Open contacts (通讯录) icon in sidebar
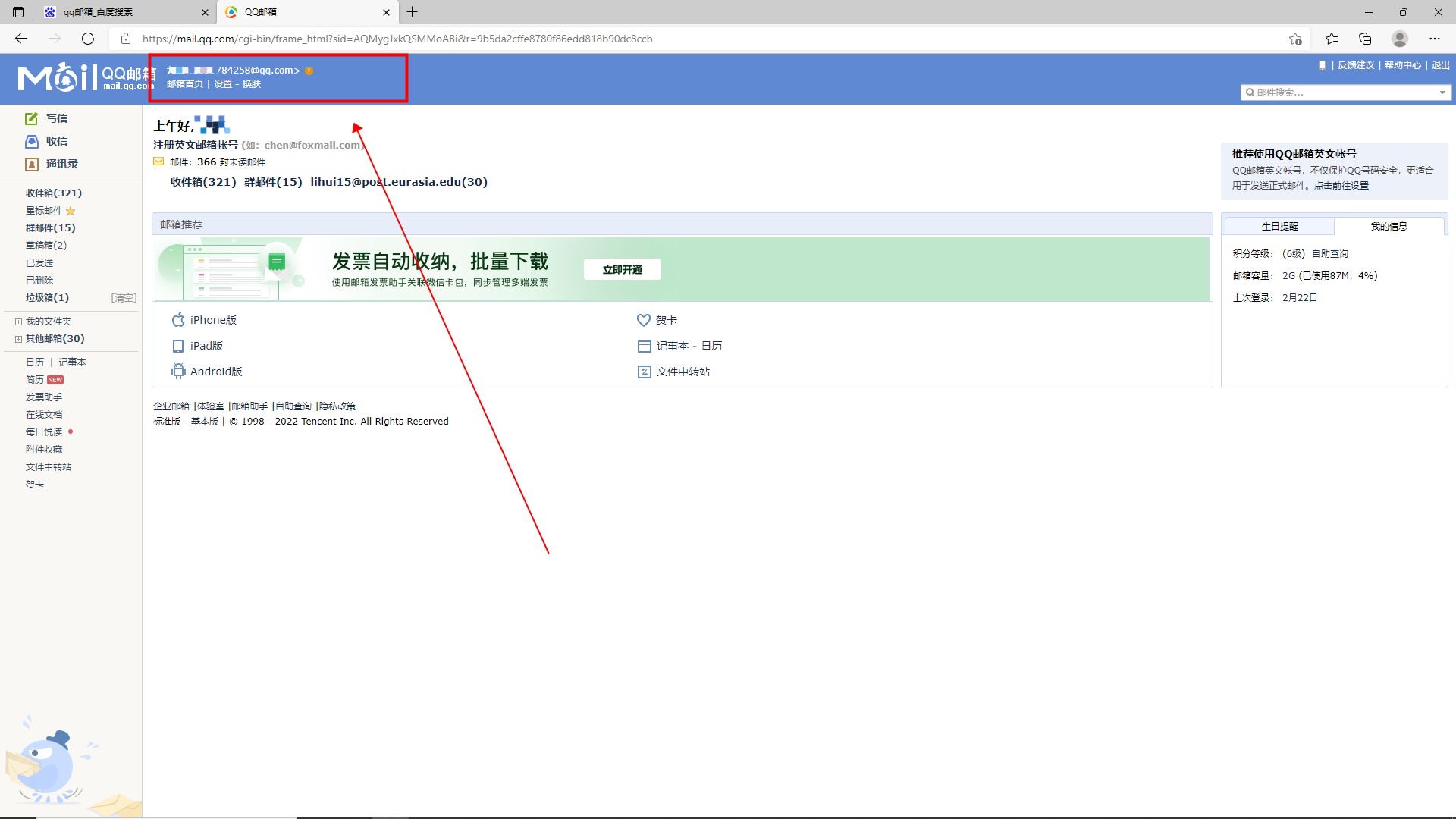 (x=31, y=164)
